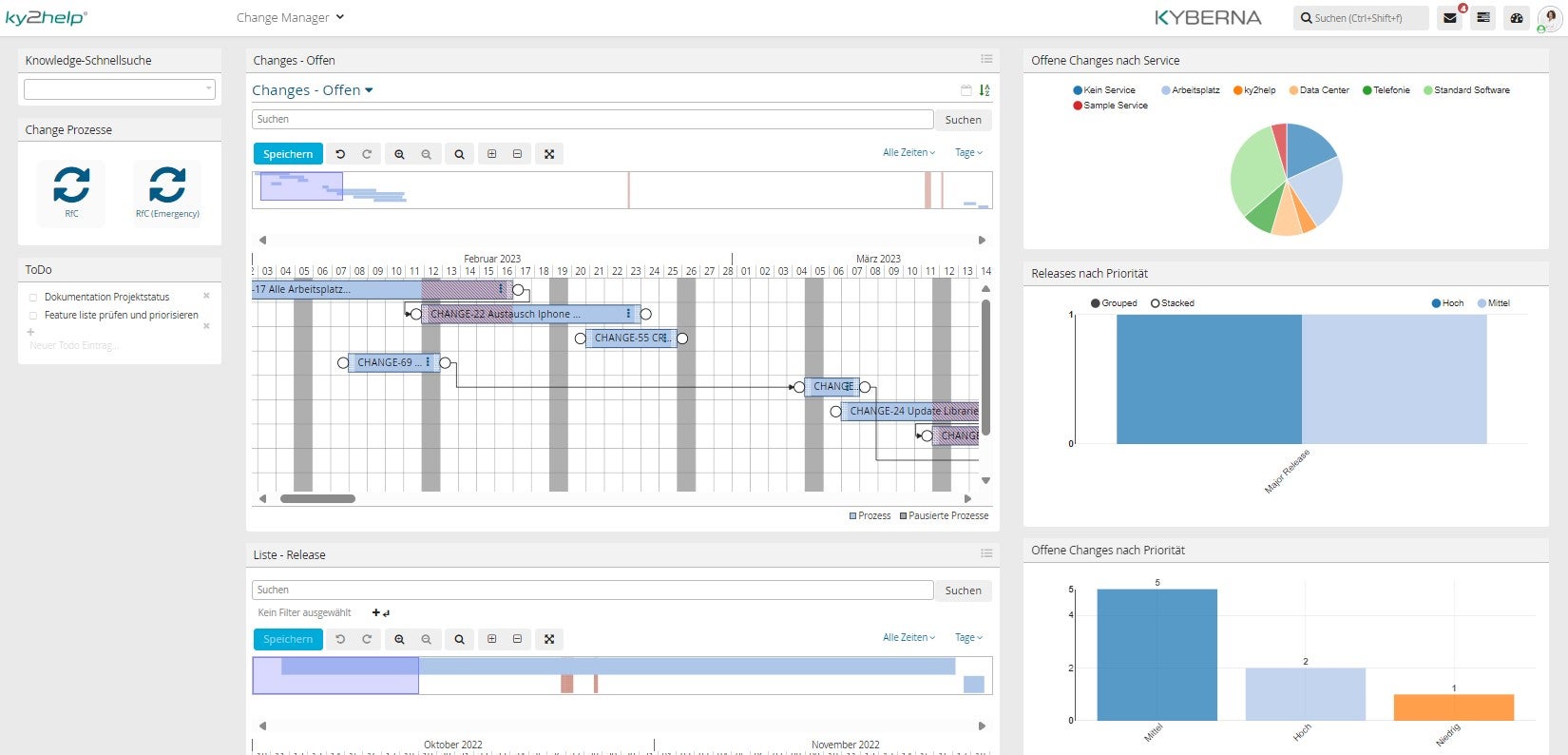Toggle the Mittel legend series
Viewport: 1568px width, 755px height.
tap(1493, 303)
